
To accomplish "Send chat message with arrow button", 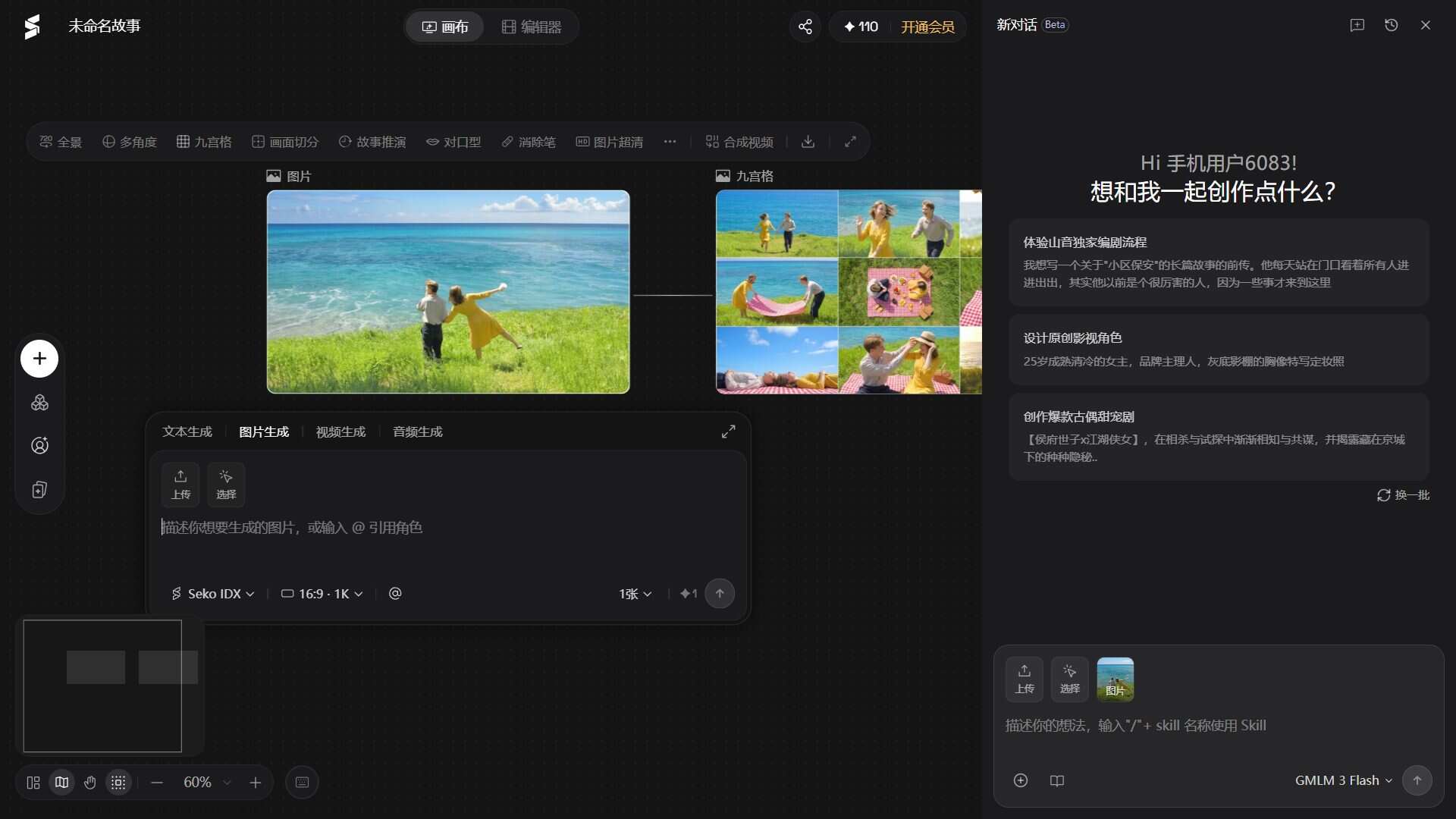I will (1417, 780).
